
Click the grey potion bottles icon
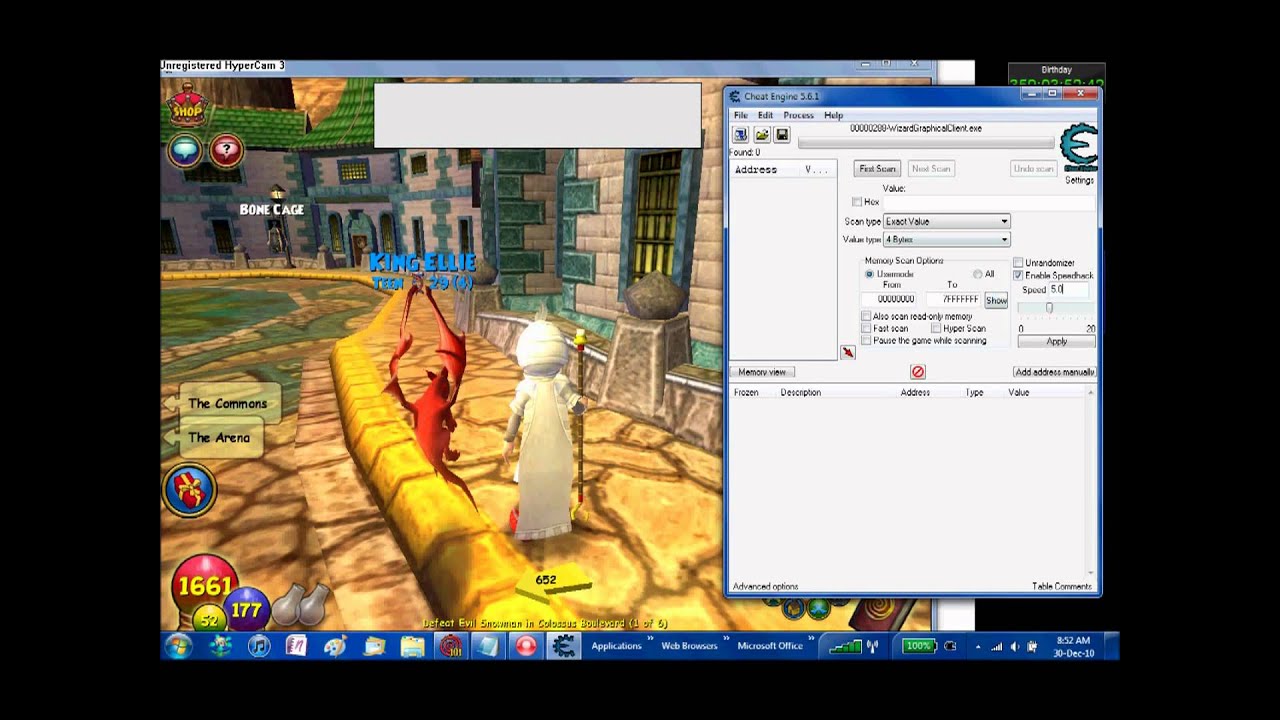point(301,603)
